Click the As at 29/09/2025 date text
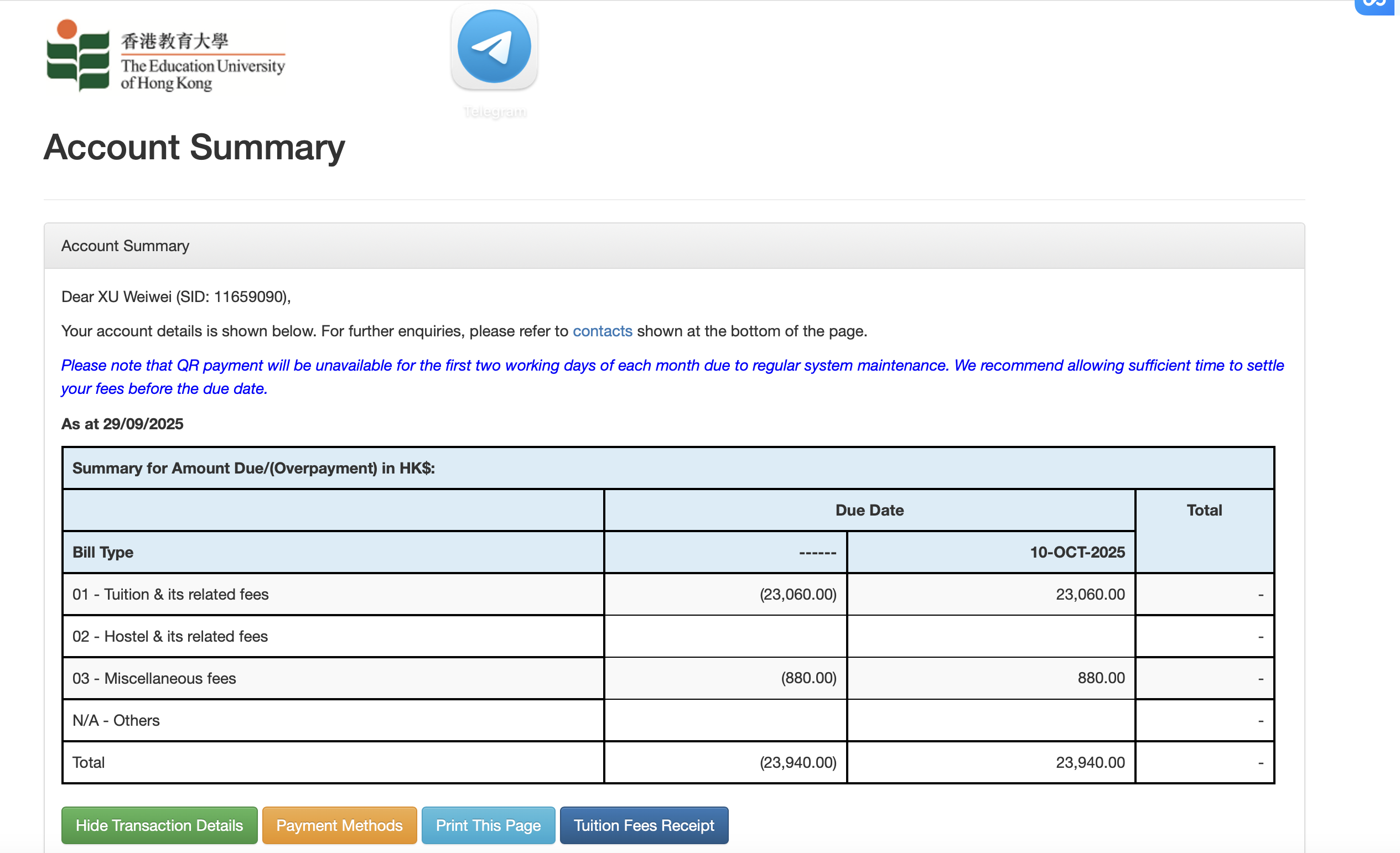 (122, 424)
